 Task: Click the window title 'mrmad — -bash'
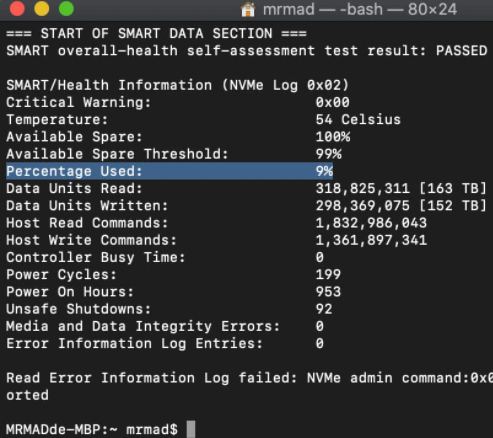[323, 9]
